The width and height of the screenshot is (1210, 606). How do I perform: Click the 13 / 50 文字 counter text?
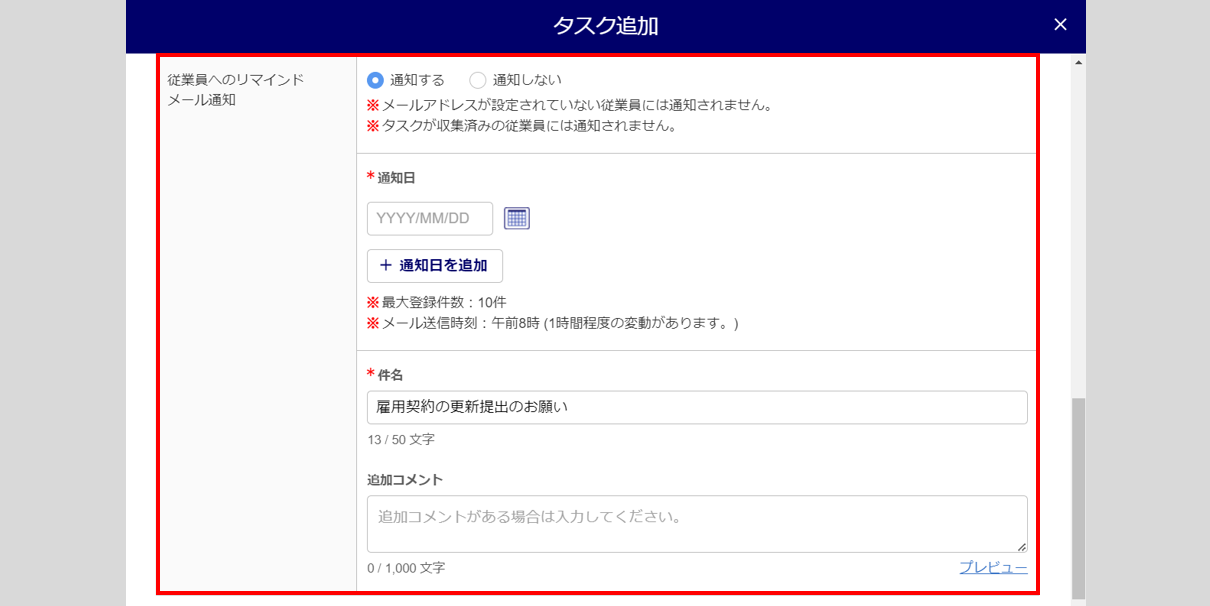coord(401,439)
